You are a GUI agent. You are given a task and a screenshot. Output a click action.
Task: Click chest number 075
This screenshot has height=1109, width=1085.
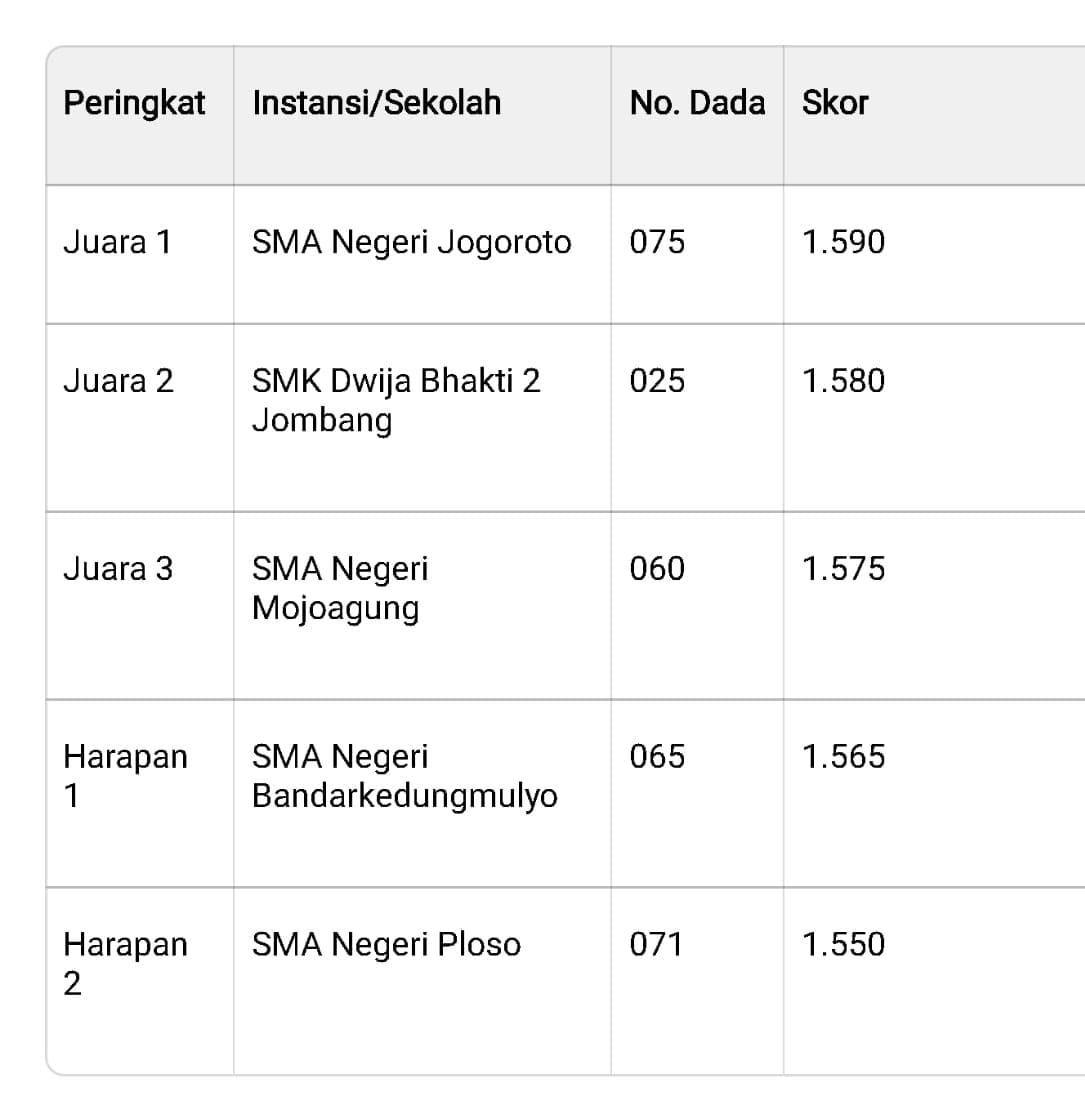coord(657,242)
